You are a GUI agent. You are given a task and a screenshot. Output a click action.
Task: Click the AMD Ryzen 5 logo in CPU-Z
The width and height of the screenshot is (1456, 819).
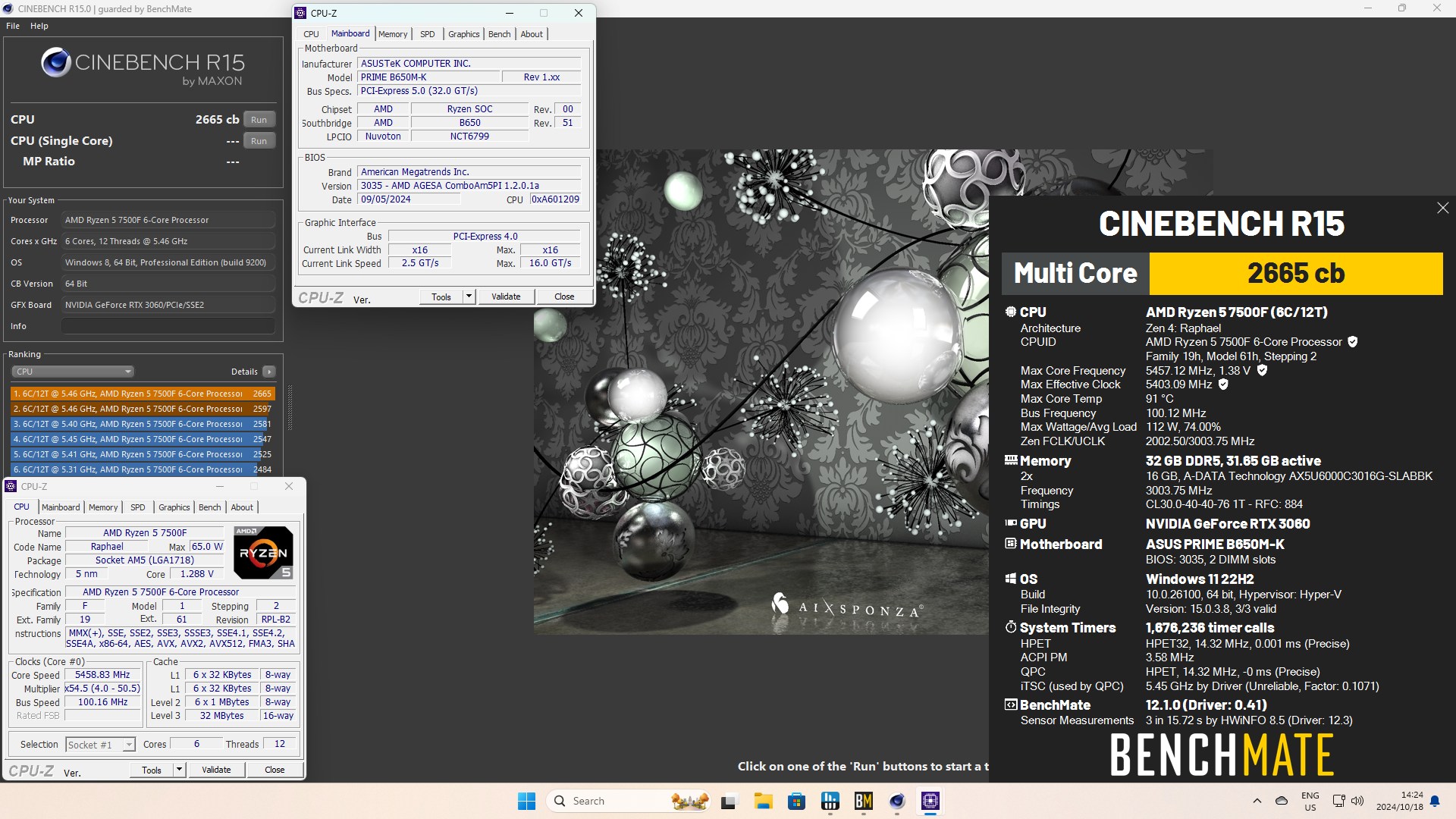point(263,553)
